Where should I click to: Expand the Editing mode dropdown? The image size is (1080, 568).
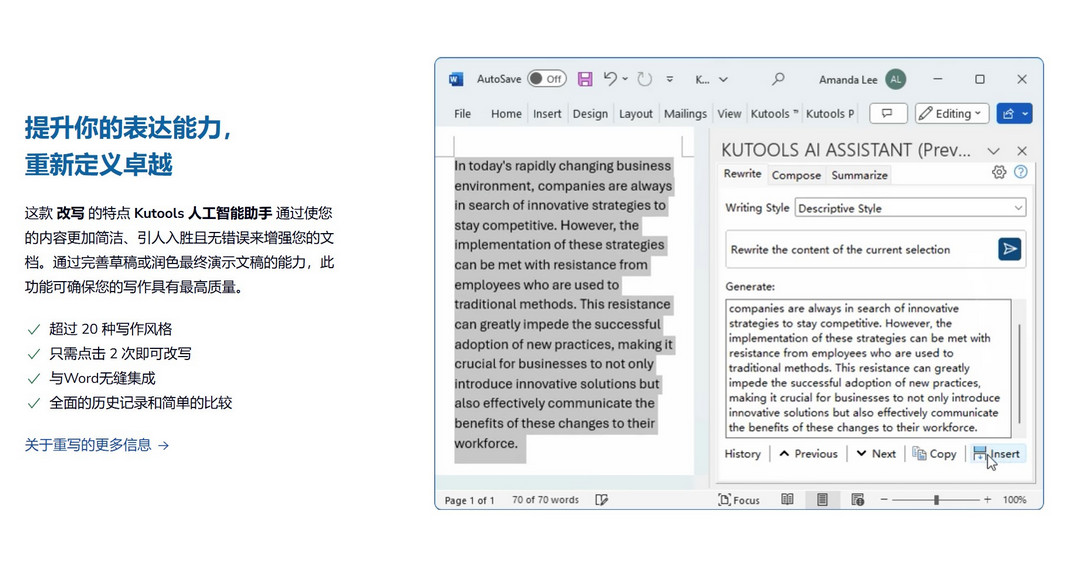click(x=952, y=113)
